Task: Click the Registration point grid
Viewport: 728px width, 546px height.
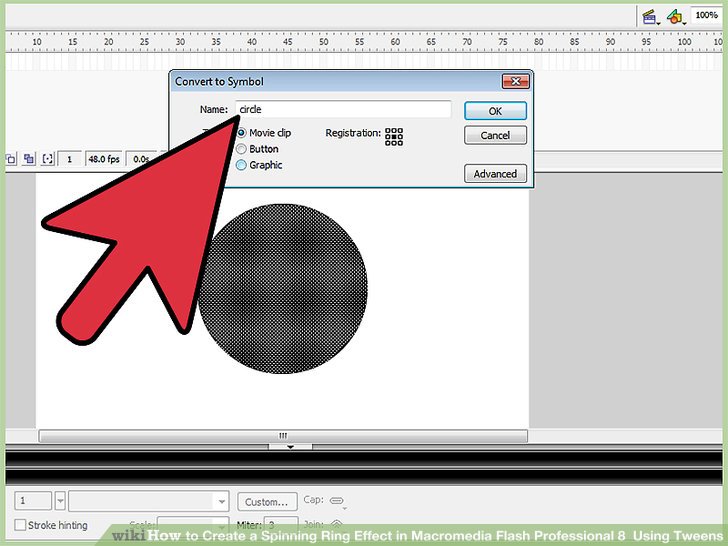Action: [394, 137]
